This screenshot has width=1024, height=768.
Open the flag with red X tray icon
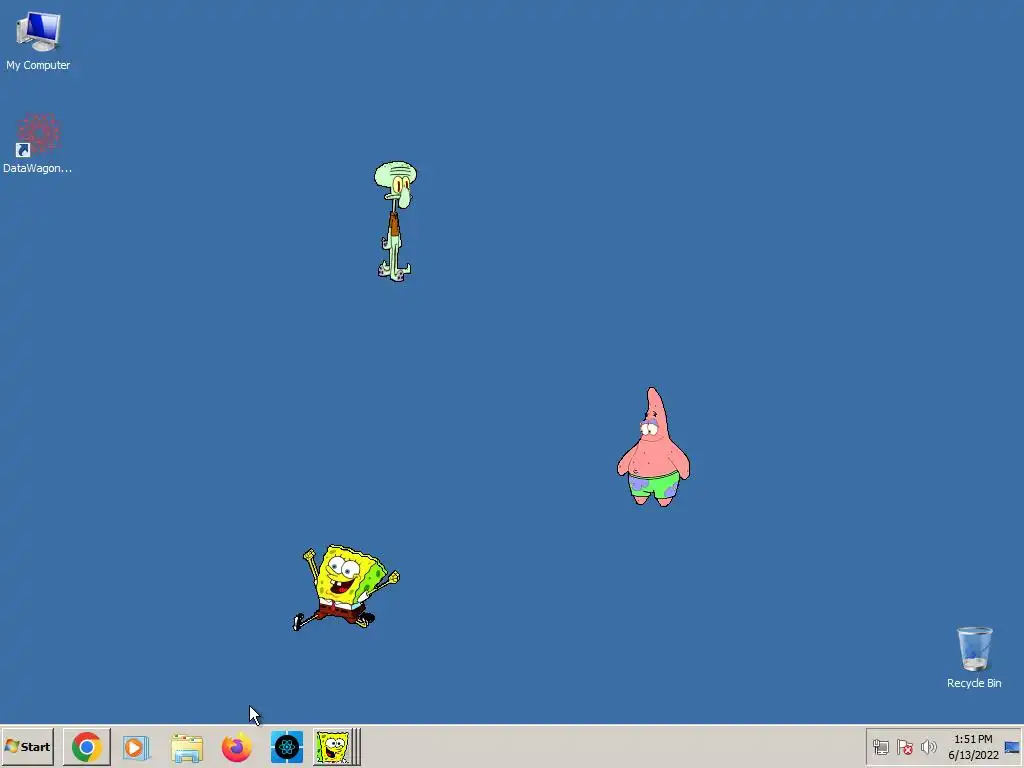[x=904, y=747]
